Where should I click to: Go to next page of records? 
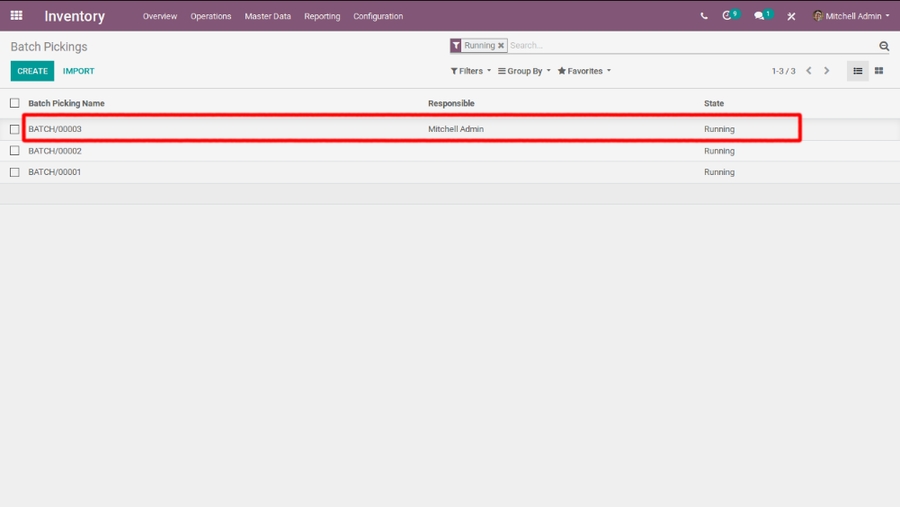827,71
